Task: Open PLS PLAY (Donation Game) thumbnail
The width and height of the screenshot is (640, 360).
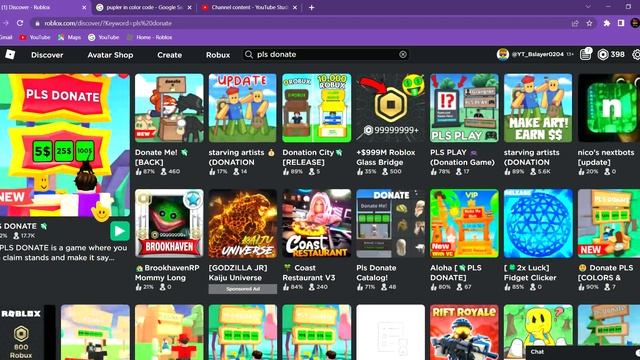Action: tap(464, 108)
